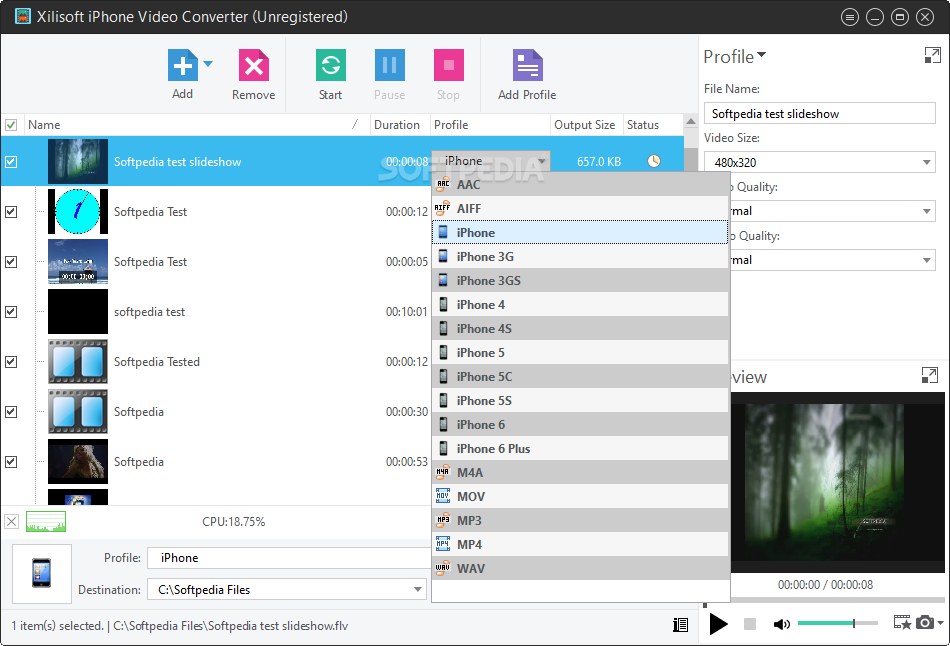Viewport: 950px width, 646px height.
Task: Choose iPhone 4 from profile list
Action: pos(580,304)
